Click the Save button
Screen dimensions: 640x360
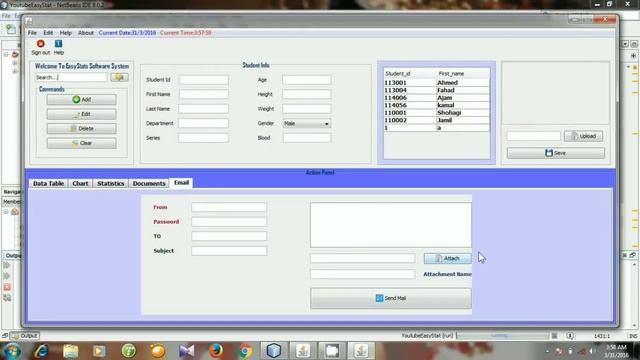[556, 153]
